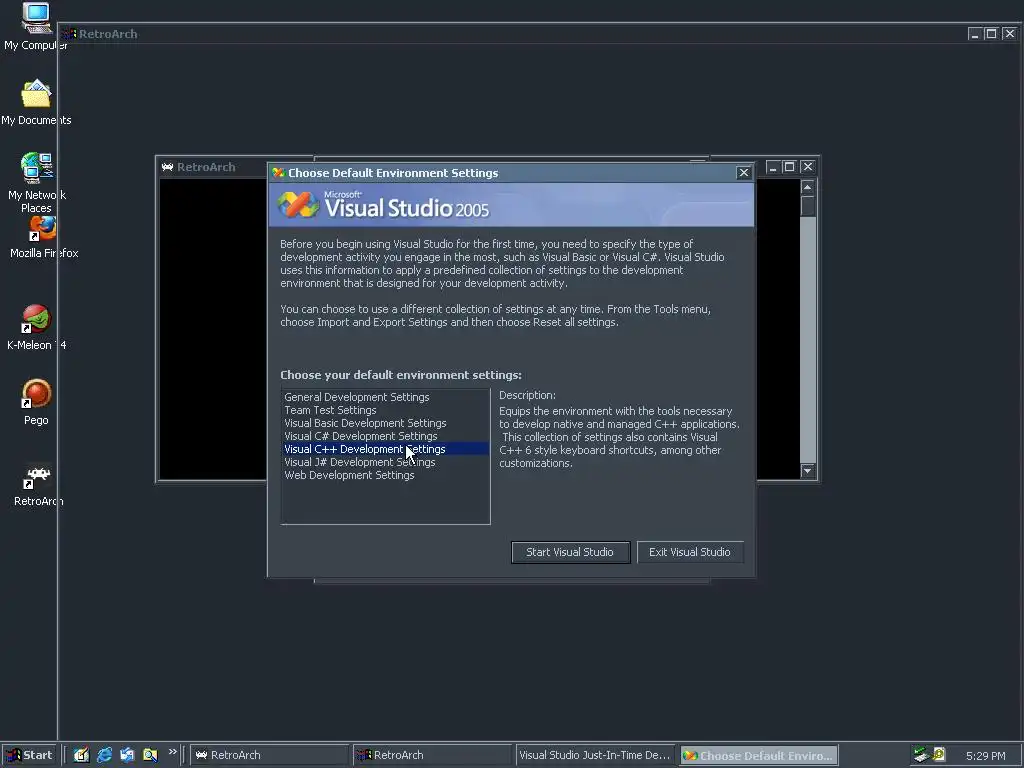Maximize the outer RetroArch window
The image size is (1024, 768).
coord(991,33)
